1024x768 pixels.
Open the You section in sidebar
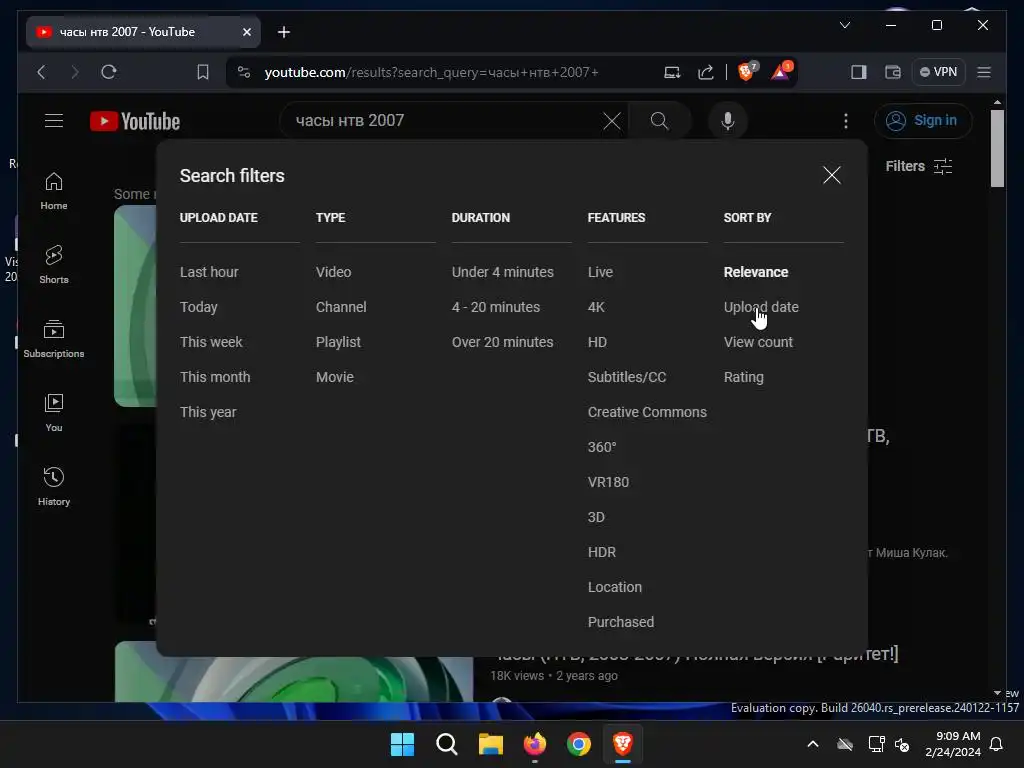point(54,413)
